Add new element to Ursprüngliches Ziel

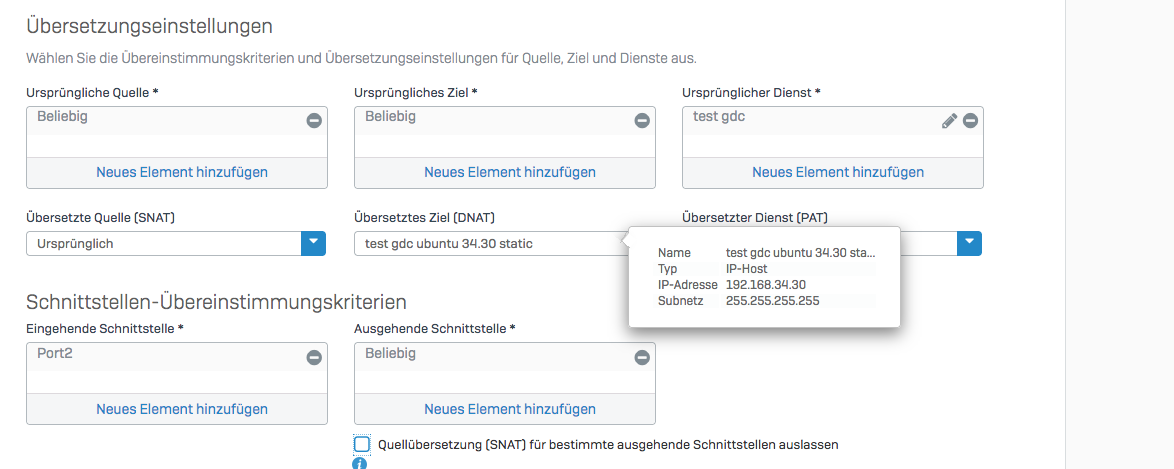click(510, 172)
